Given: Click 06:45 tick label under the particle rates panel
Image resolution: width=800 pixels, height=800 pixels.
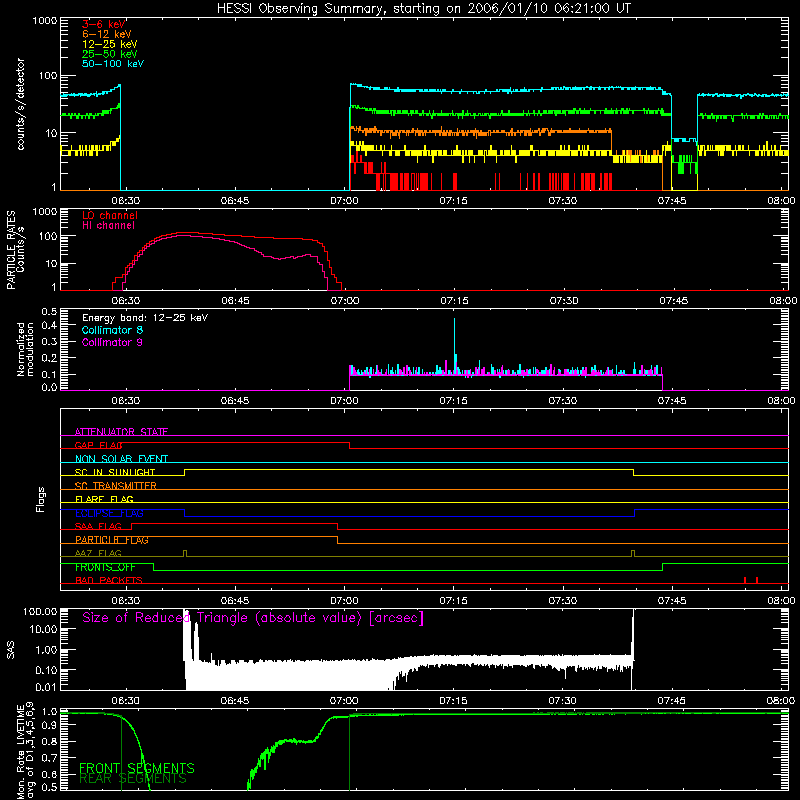Looking at the screenshot, I should coord(236,301).
